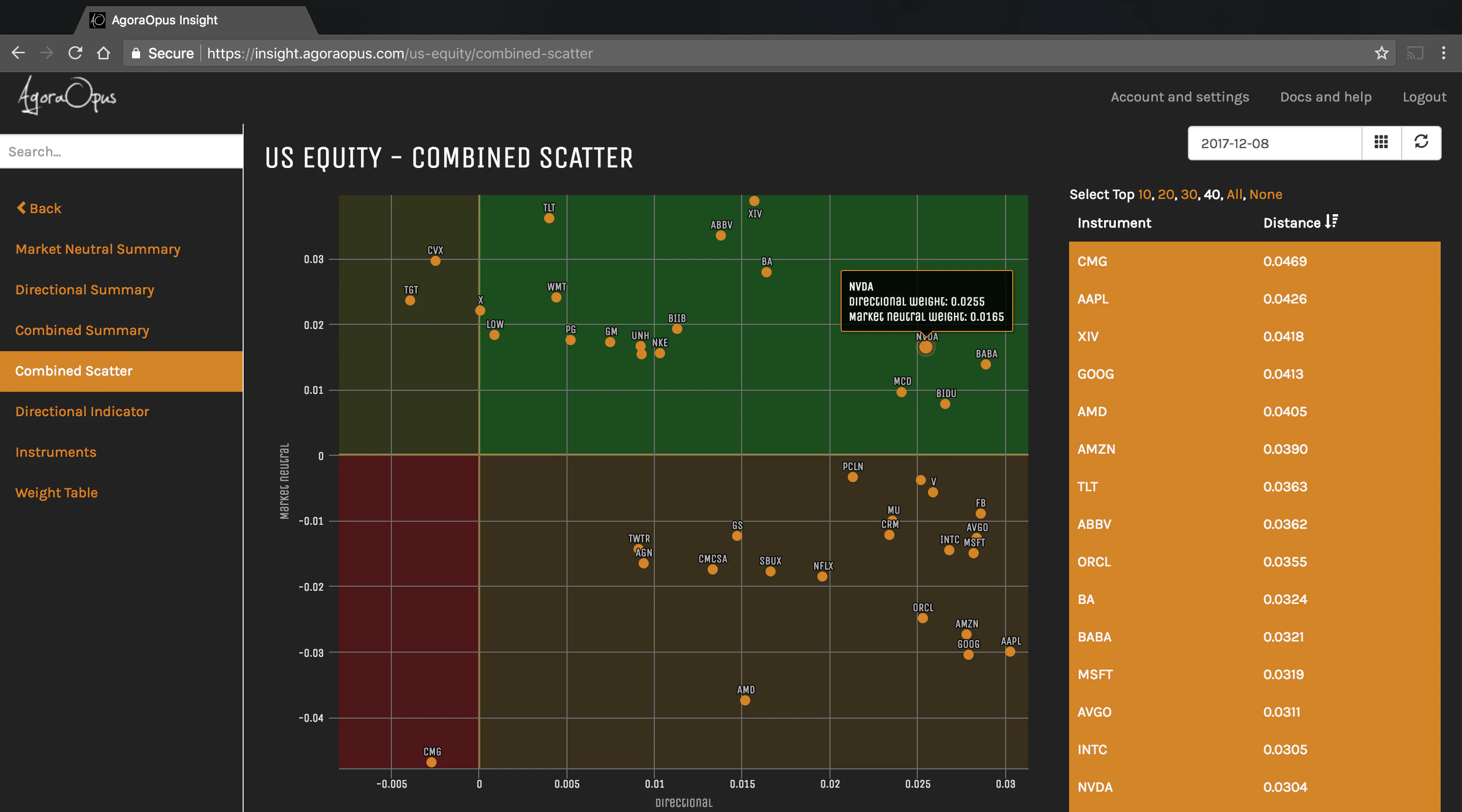Select the AMZN row in instrument table

pyautogui.click(x=1254, y=449)
